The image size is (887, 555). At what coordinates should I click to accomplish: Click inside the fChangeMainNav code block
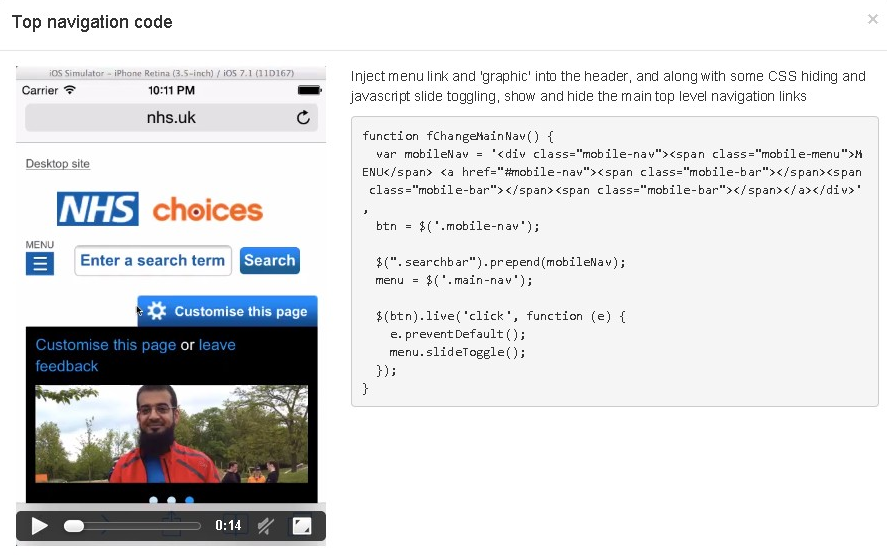(x=614, y=262)
